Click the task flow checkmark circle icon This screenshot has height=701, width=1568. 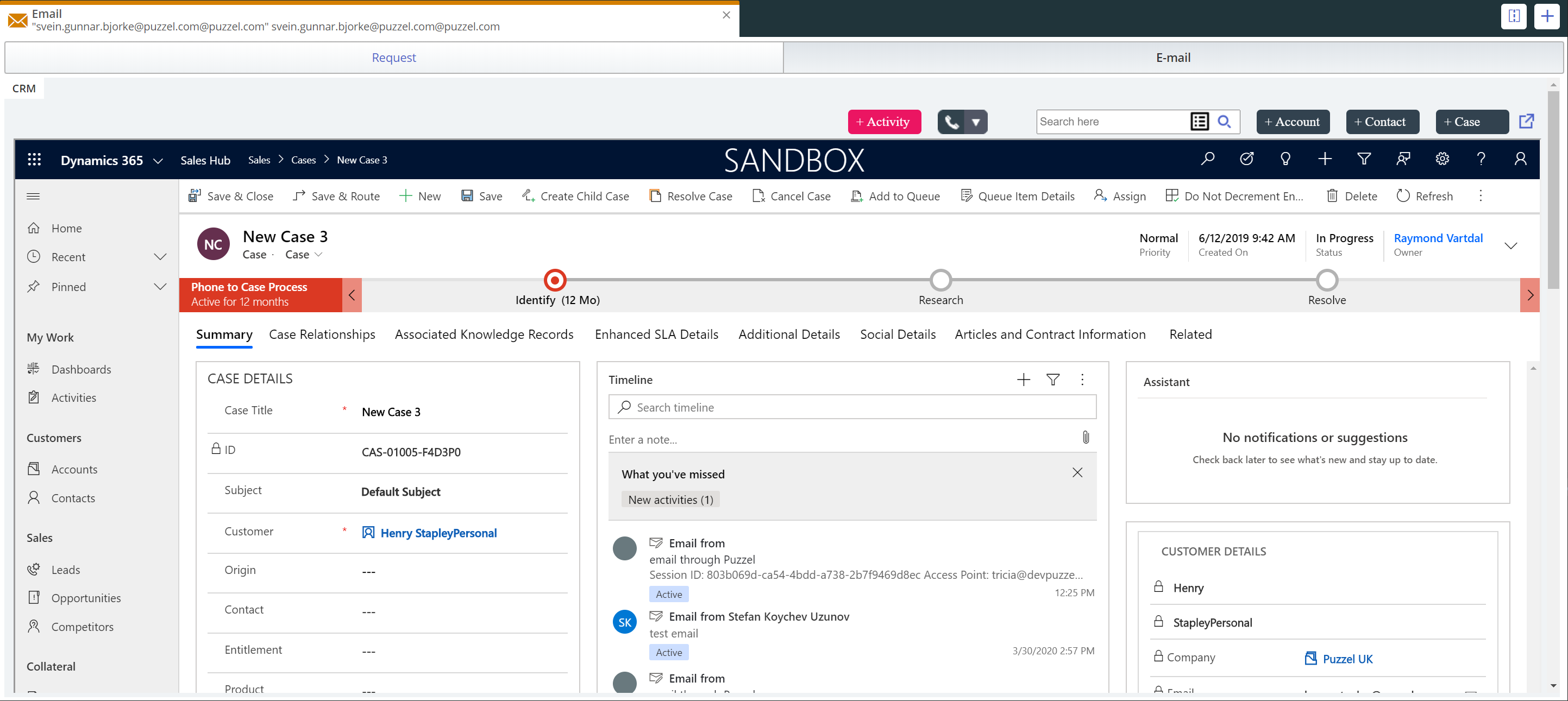[1246, 160]
